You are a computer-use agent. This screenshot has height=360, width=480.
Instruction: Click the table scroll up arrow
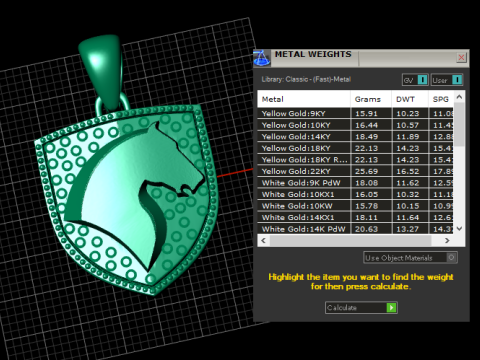click(459, 97)
